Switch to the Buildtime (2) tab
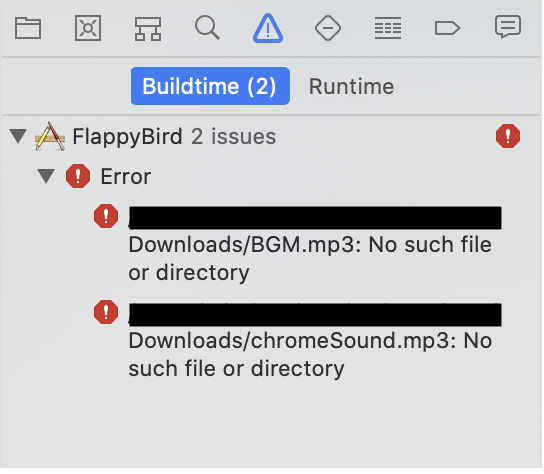This screenshot has width=544, height=474. coord(210,86)
